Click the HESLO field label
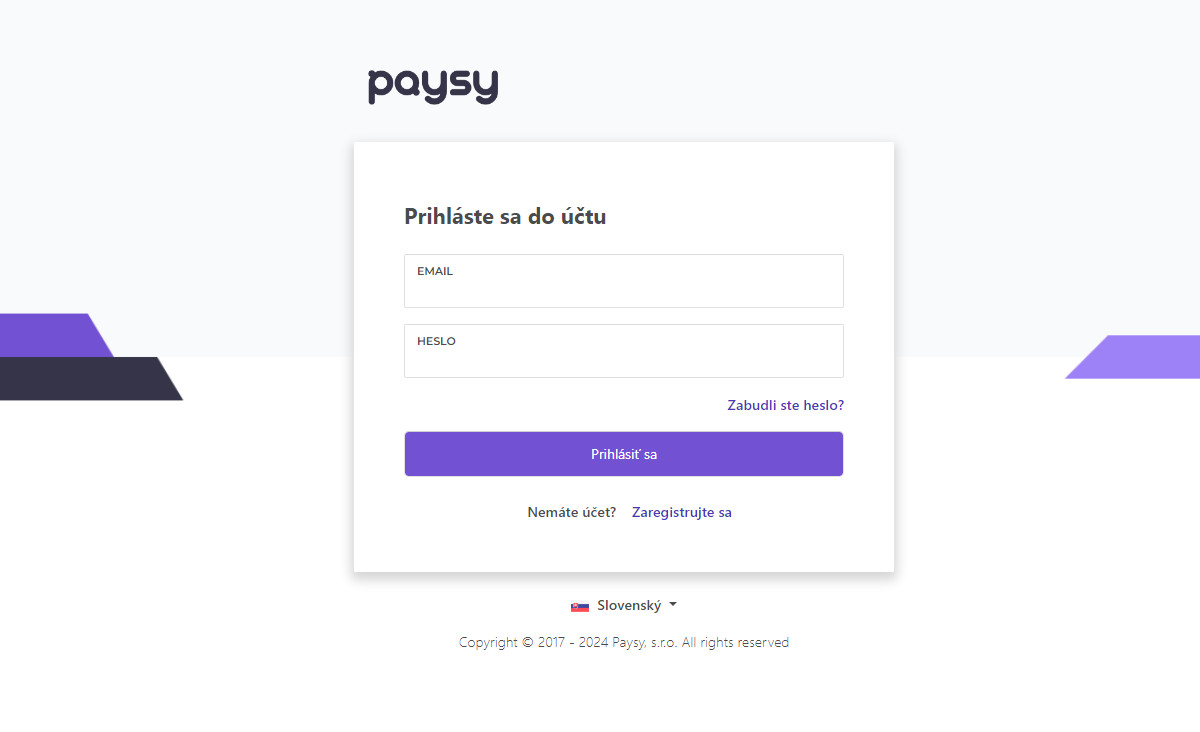This screenshot has width=1200, height=732. coord(436,341)
